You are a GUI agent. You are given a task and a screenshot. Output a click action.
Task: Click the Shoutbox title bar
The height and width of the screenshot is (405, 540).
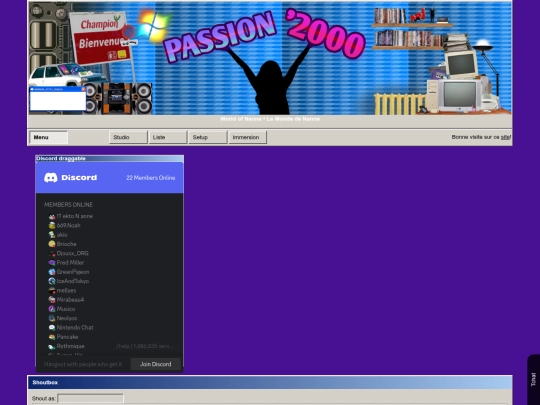tap(270, 383)
